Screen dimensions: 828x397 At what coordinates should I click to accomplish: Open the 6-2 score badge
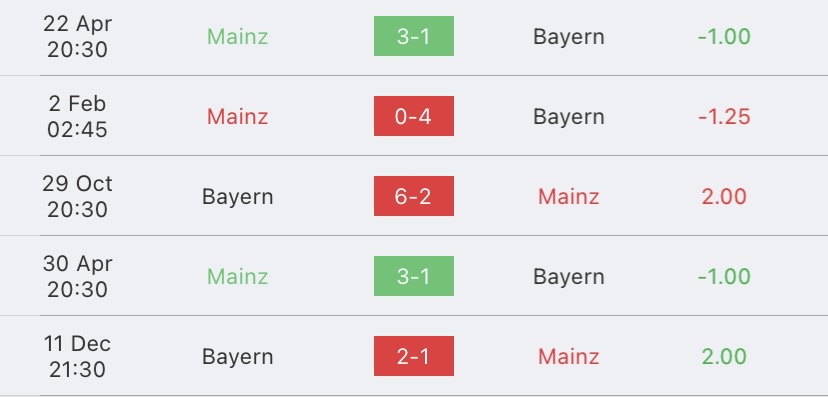413,196
